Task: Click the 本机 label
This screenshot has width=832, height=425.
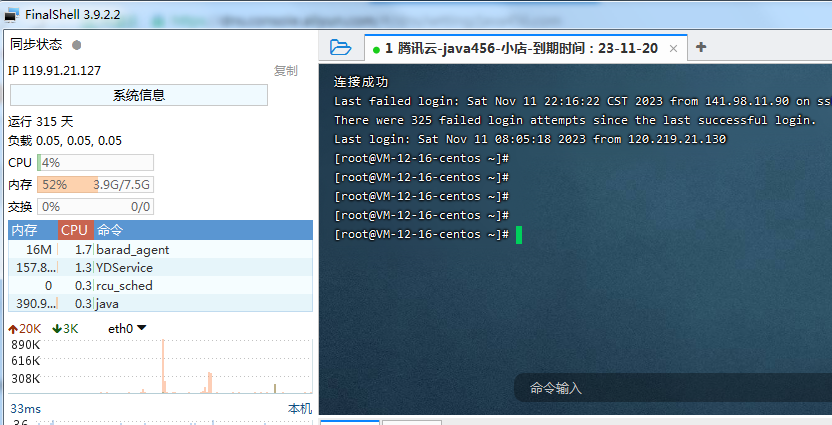Action: pyautogui.click(x=300, y=409)
